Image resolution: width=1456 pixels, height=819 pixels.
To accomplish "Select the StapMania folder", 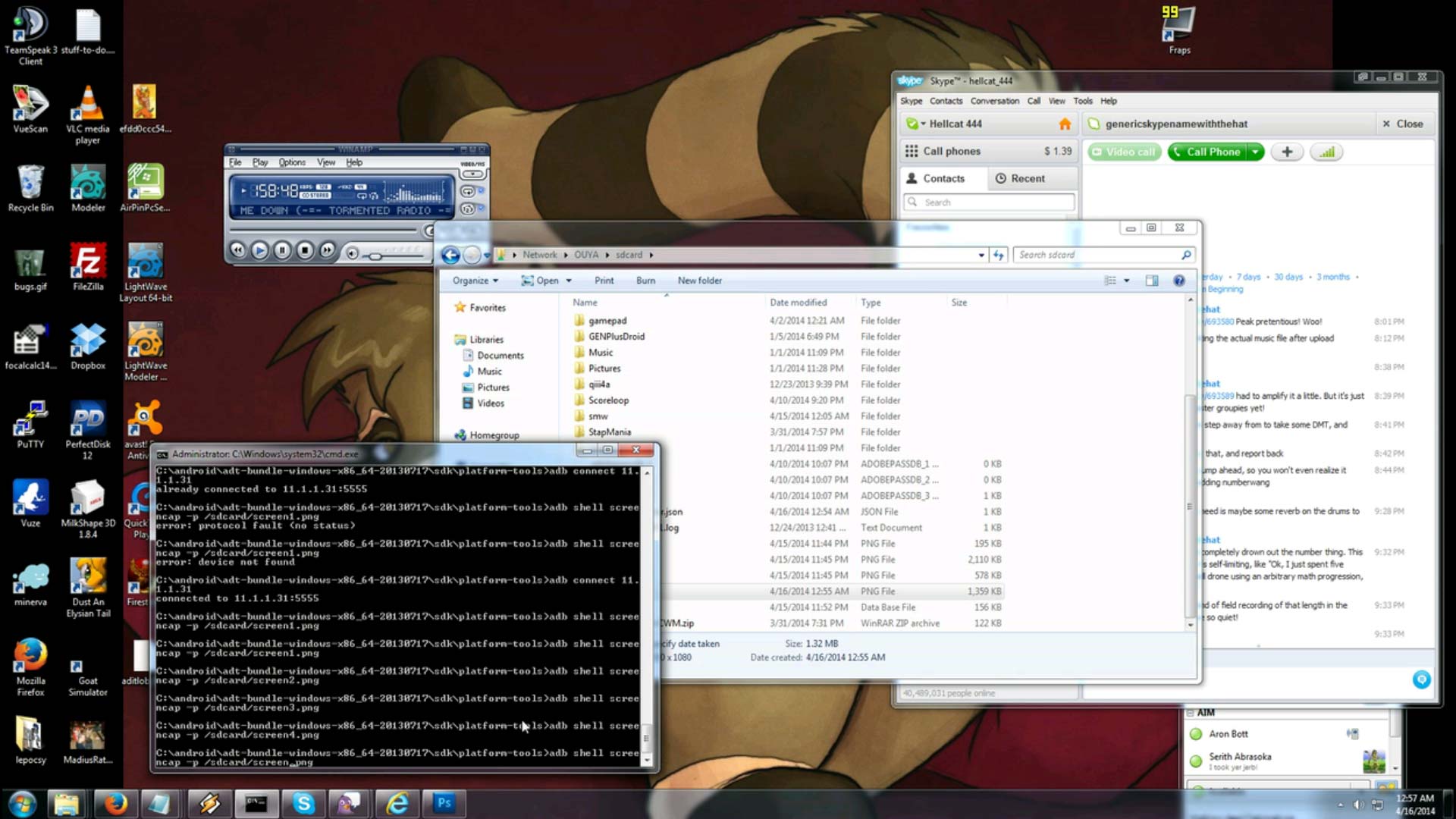I will (610, 432).
